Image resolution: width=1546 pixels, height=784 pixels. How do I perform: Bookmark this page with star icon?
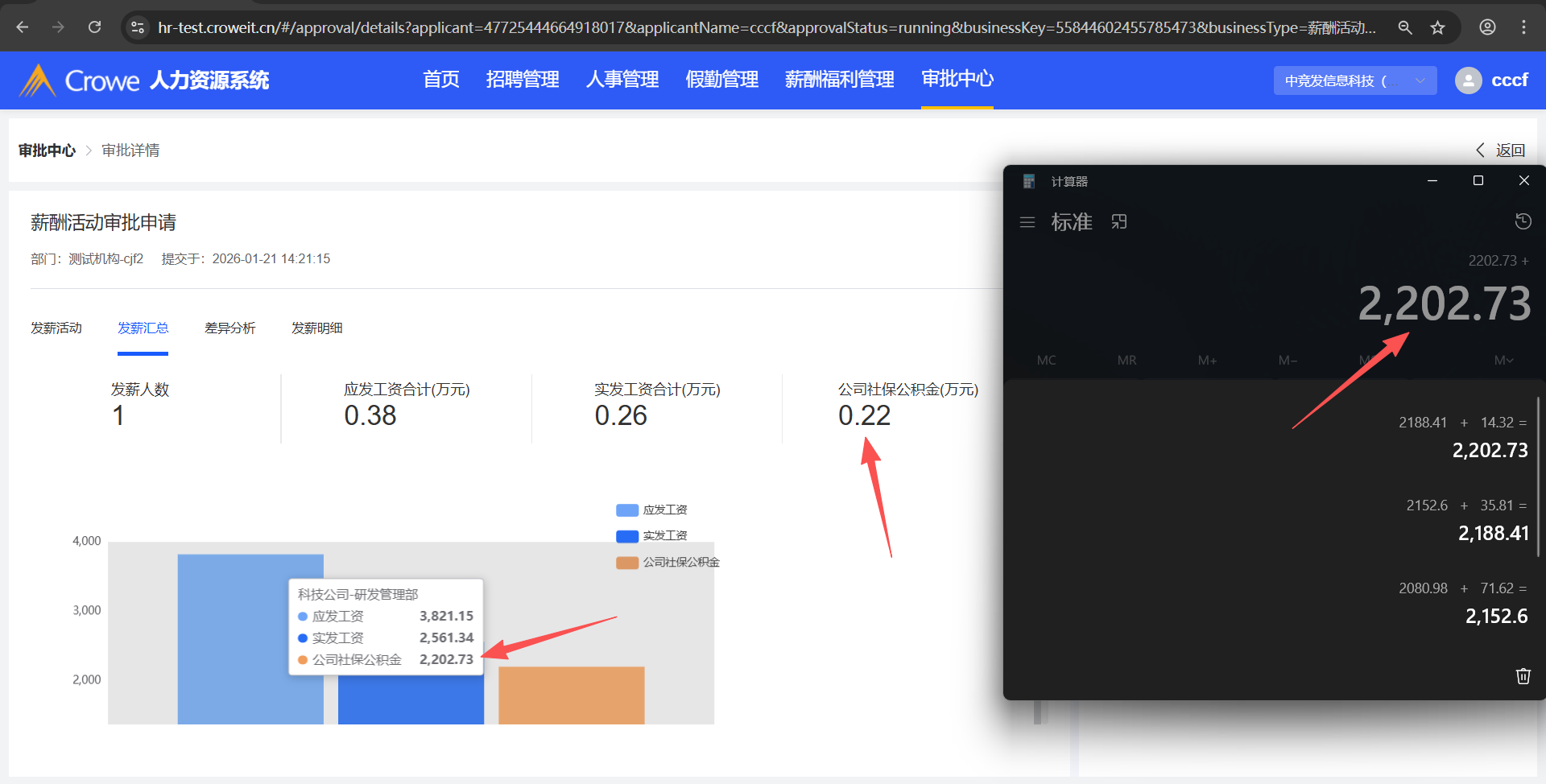coord(1437,27)
